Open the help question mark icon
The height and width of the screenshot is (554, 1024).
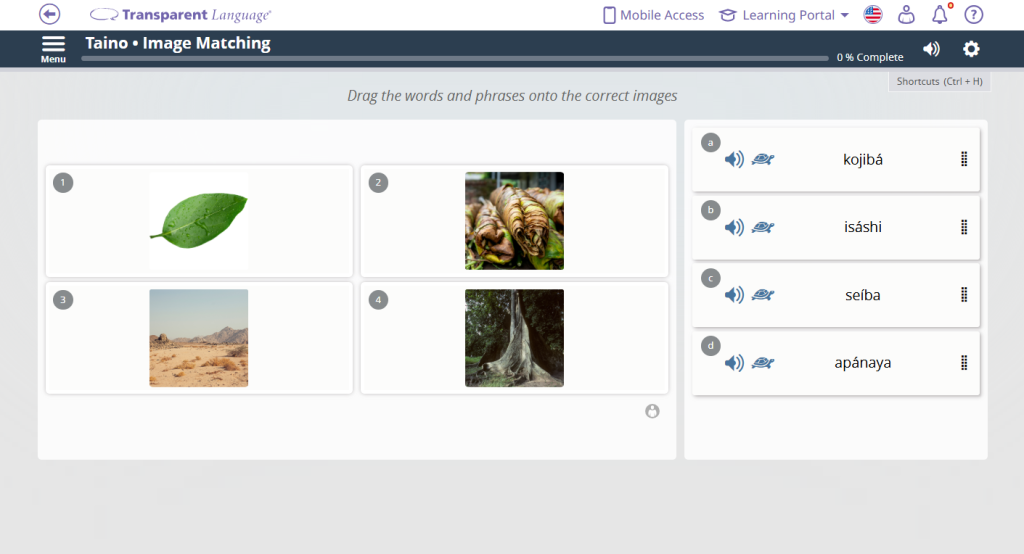973,15
